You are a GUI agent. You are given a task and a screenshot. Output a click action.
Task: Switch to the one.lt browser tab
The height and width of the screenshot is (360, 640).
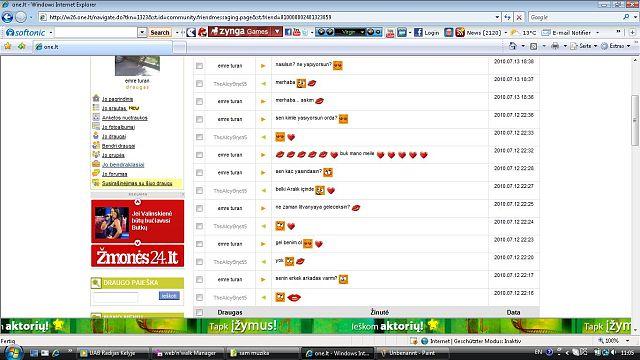point(102,47)
